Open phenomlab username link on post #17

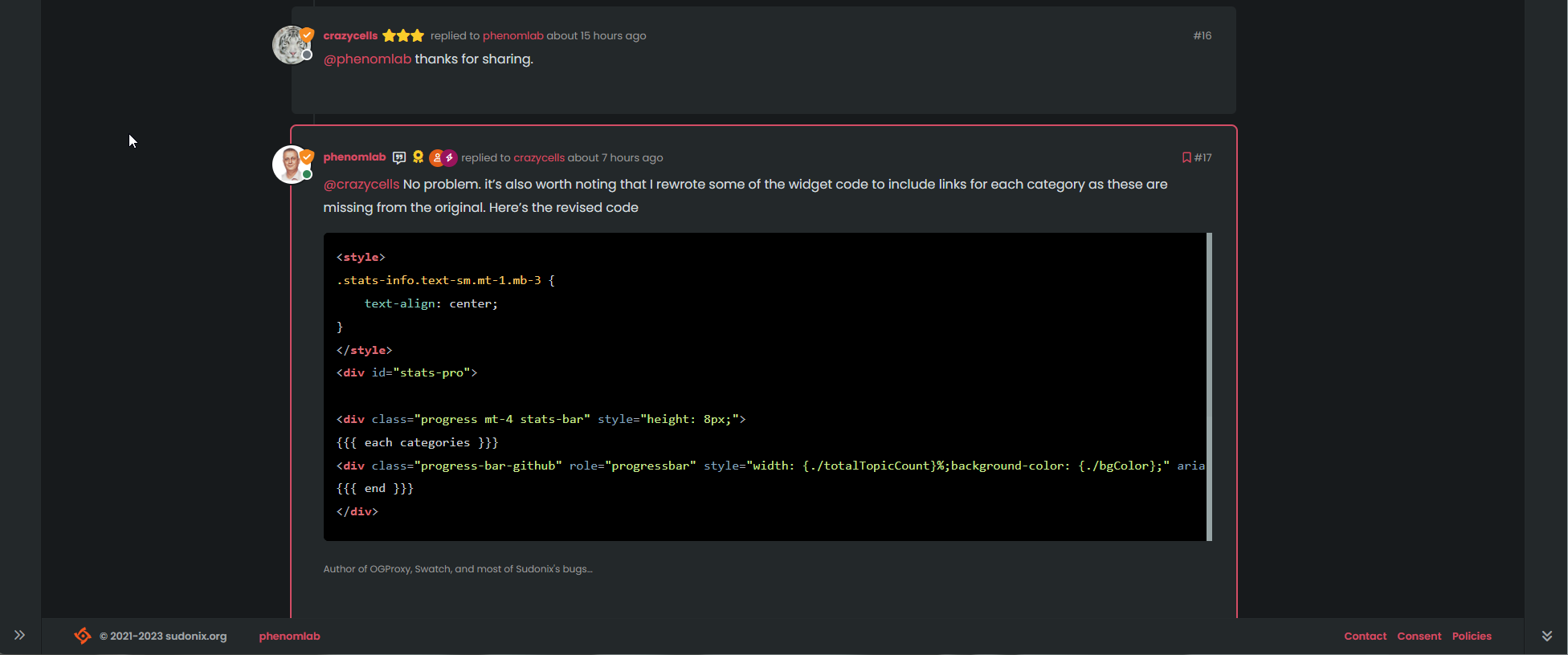point(354,157)
